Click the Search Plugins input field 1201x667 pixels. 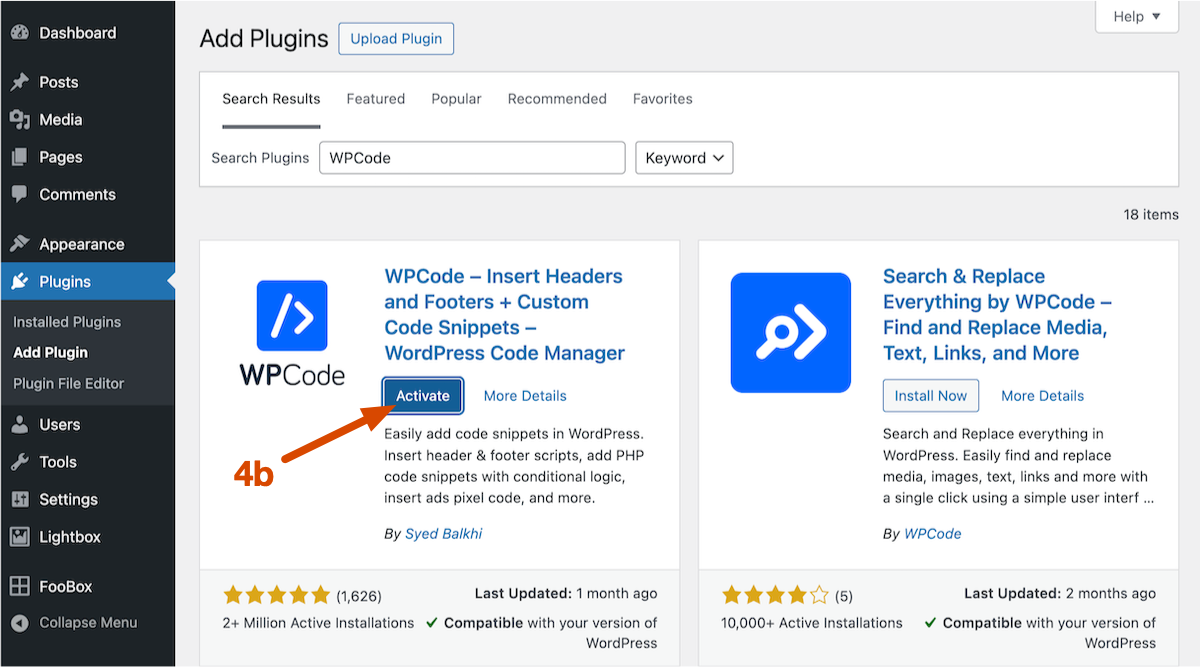tap(472, 158)
